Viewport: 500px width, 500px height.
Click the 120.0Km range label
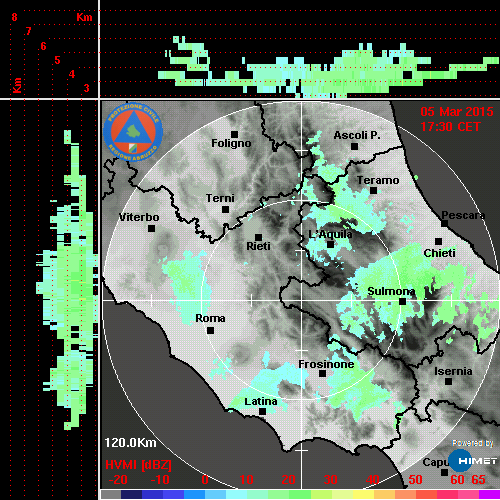(130, 443)
